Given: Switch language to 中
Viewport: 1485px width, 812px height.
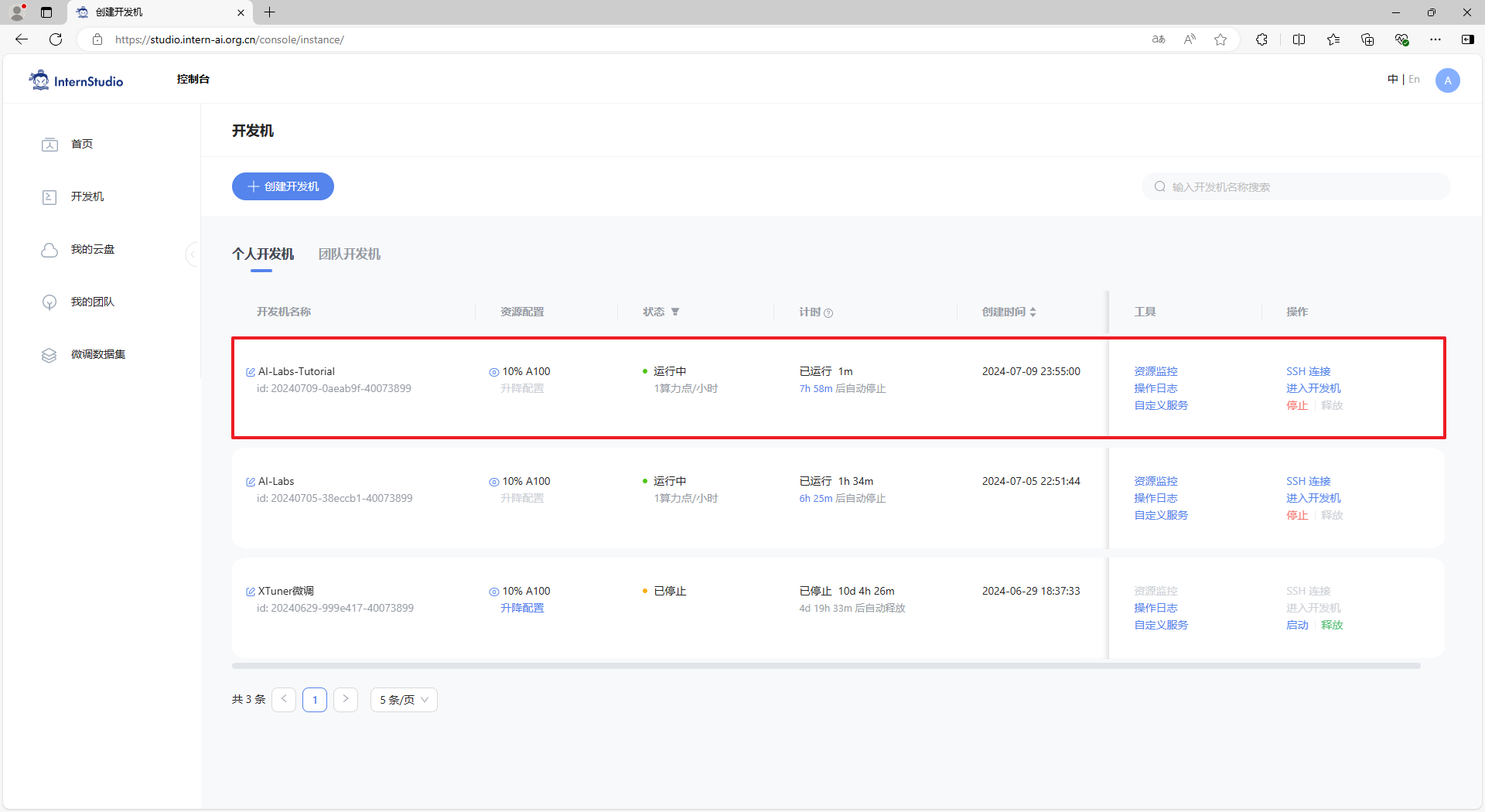Looking at the screenshot, I should [x=1393, y=79].
